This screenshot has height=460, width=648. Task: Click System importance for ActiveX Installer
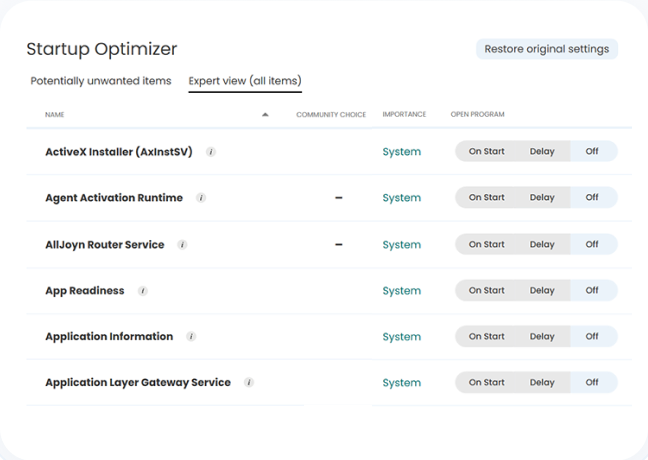402,152
